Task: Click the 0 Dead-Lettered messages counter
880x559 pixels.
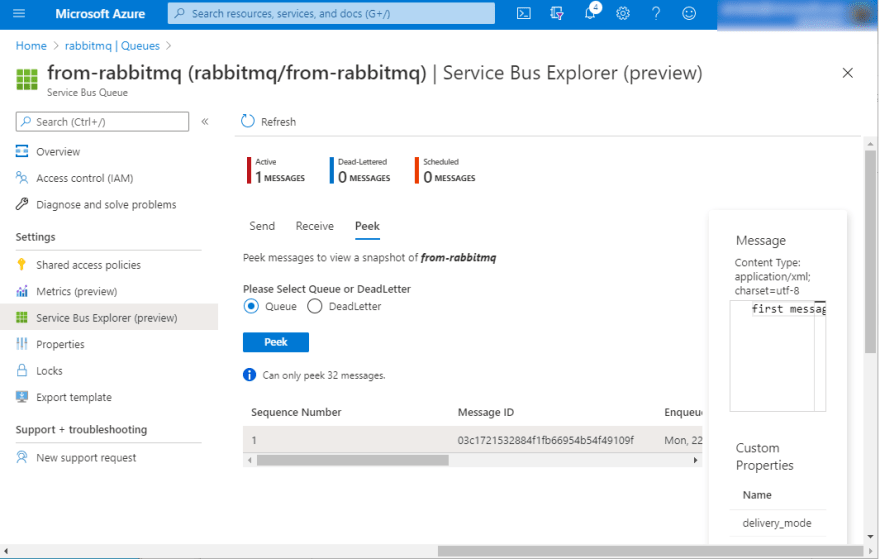Action: 360,171
